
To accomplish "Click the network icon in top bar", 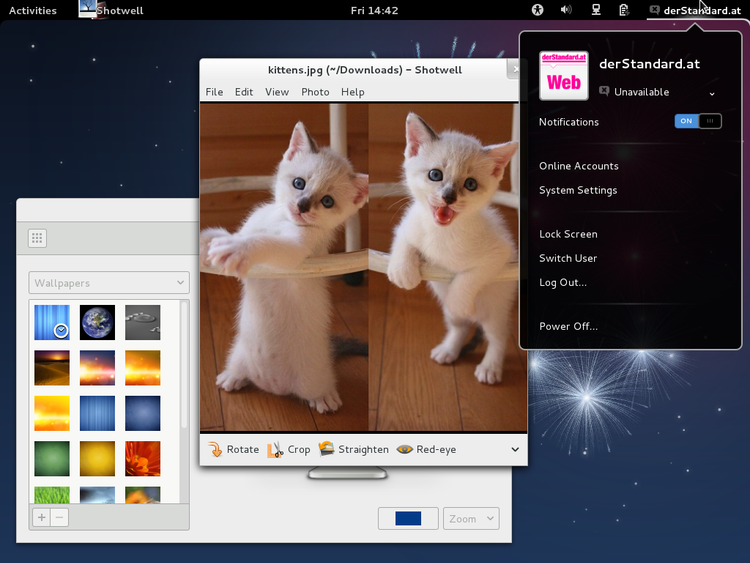I will [x=596, y=10].
